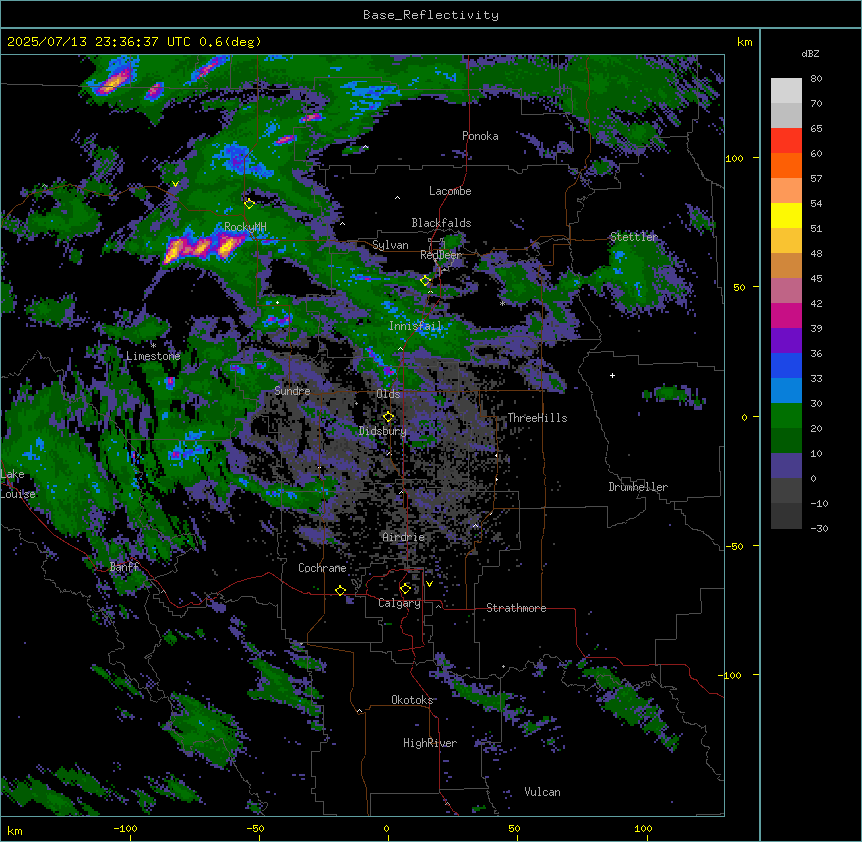
Task: Click the Strathmore label
Action: pos(516,608)
